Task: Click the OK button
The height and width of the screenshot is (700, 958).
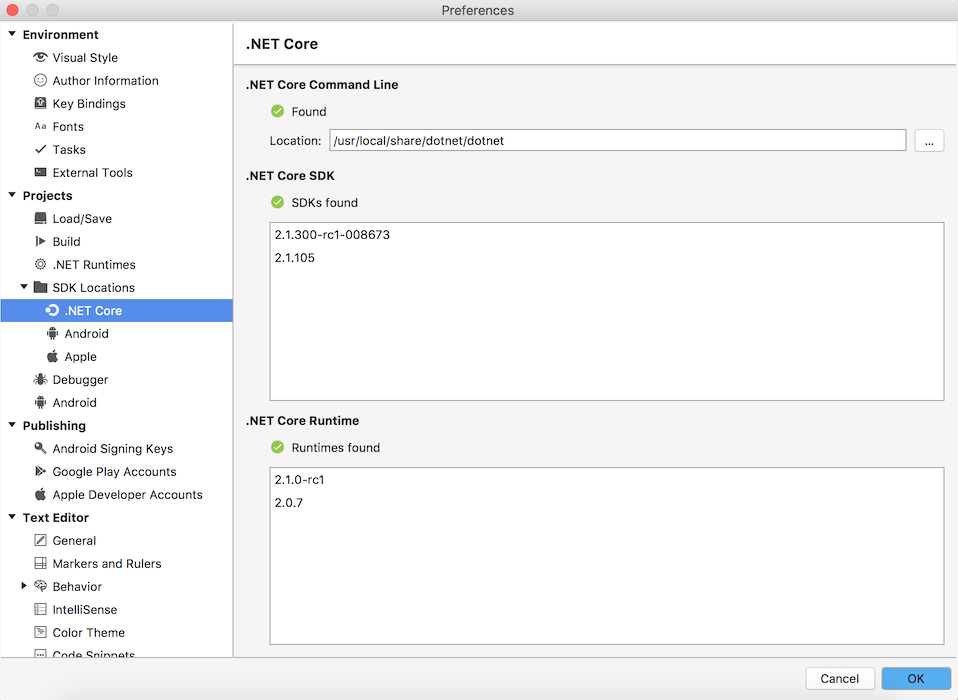Action: [916, 679]
